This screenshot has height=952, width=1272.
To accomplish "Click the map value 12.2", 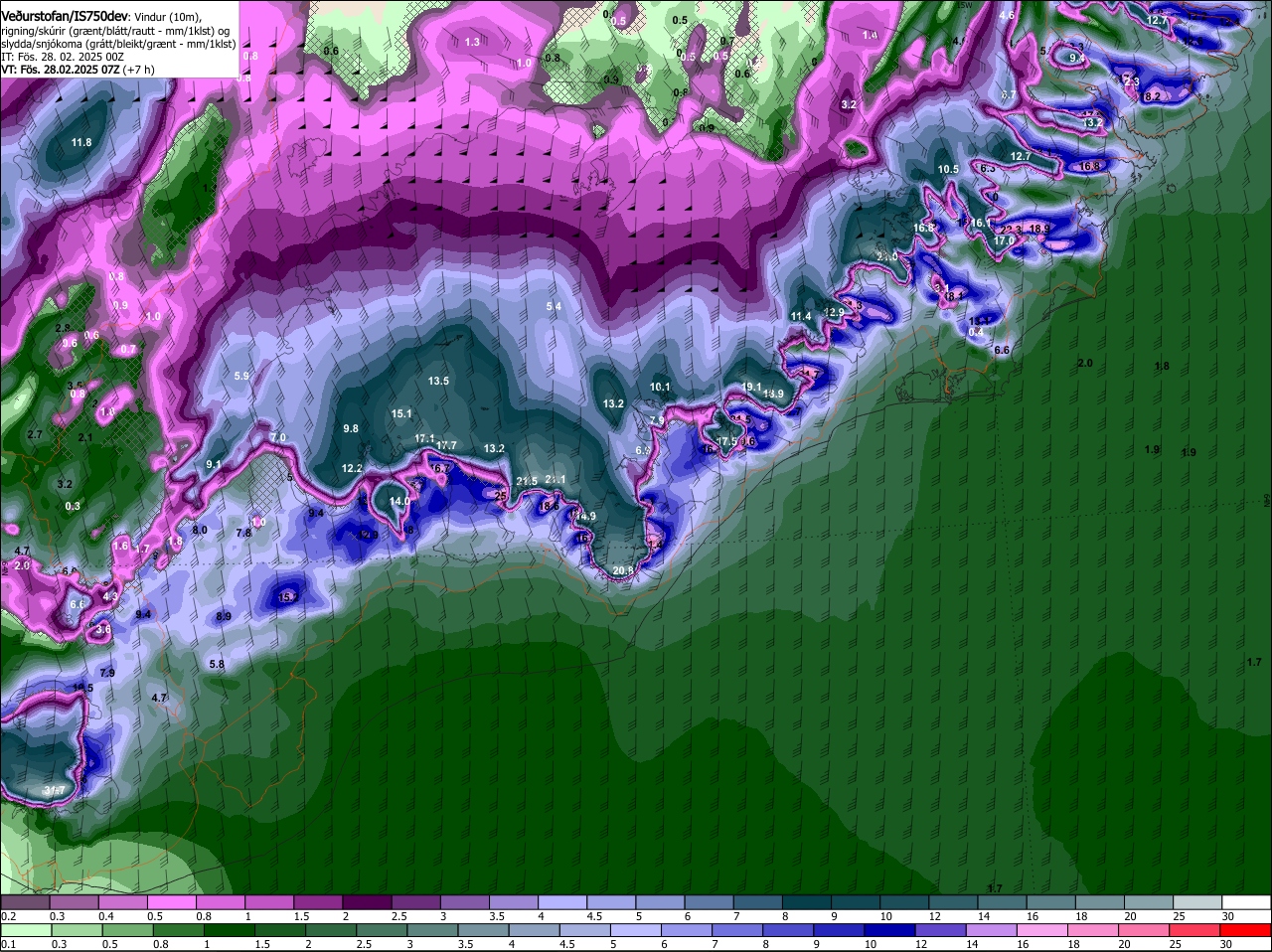I will [352, 468].
